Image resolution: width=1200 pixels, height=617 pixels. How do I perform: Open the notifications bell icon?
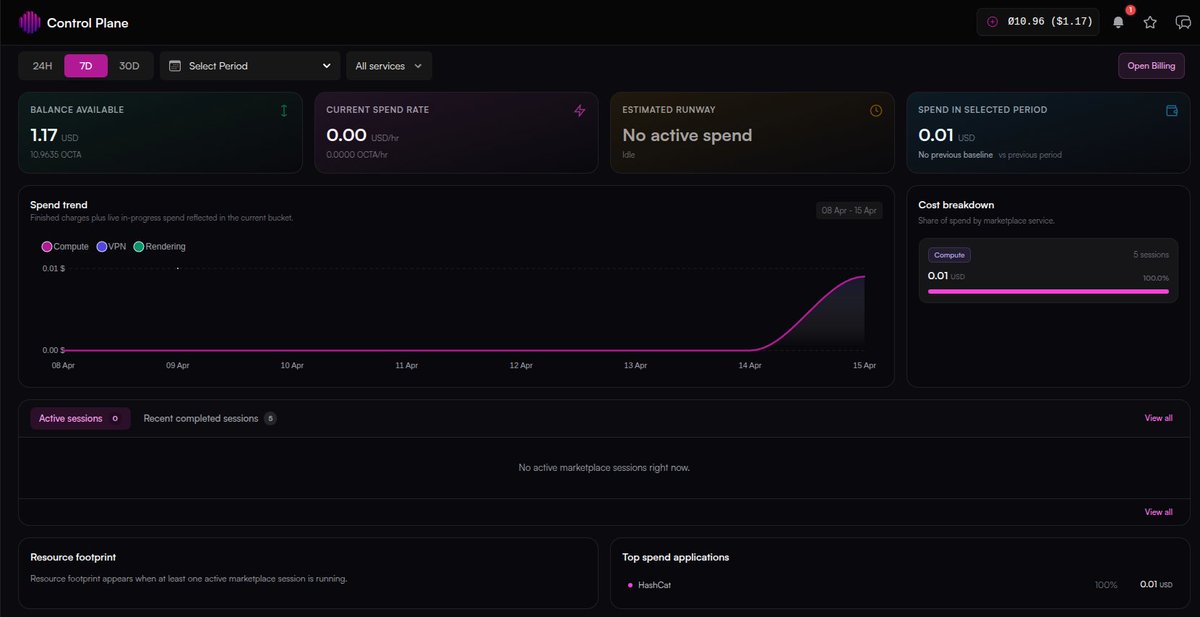(x=1118, y=22)
